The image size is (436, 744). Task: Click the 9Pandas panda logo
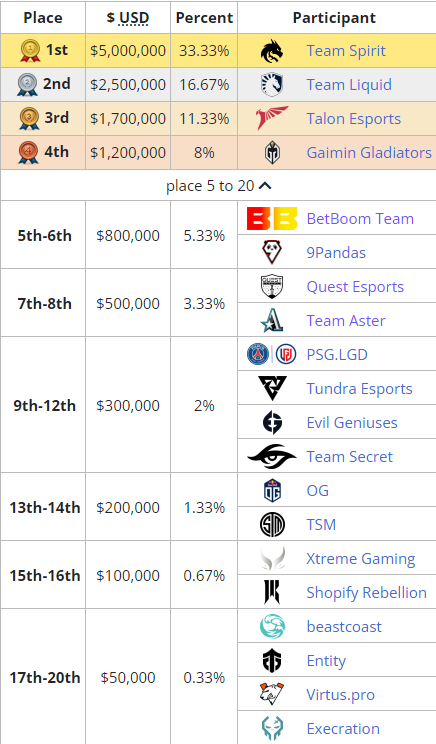tap(272, 252)
